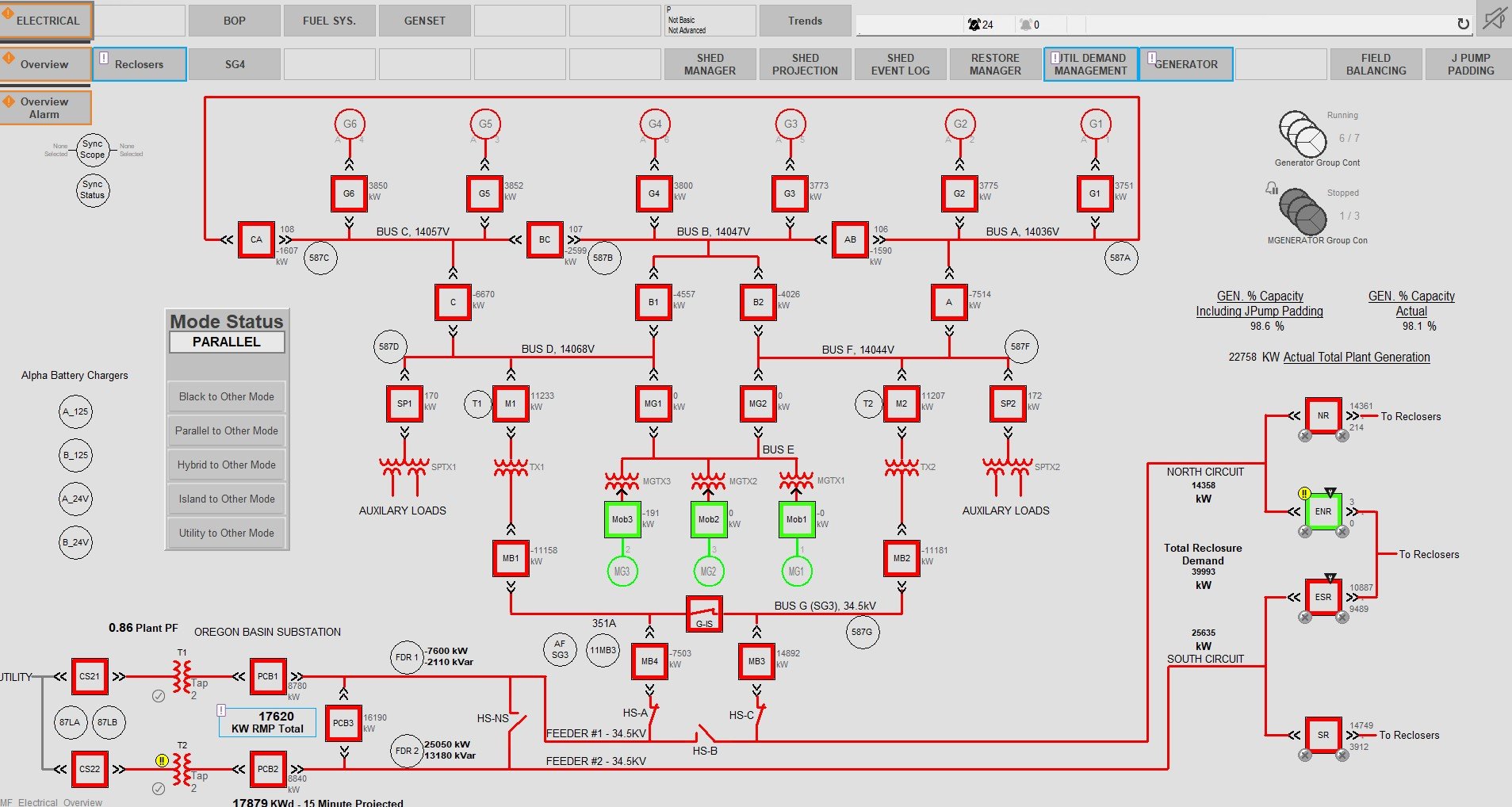Open the GENERATOR button in navigation
Viewport: 1512px width, 807px height.
[1186, 64]
